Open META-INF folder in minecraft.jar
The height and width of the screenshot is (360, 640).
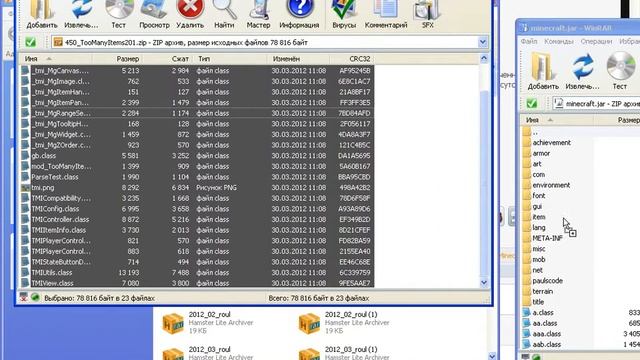tap(542, 238)
